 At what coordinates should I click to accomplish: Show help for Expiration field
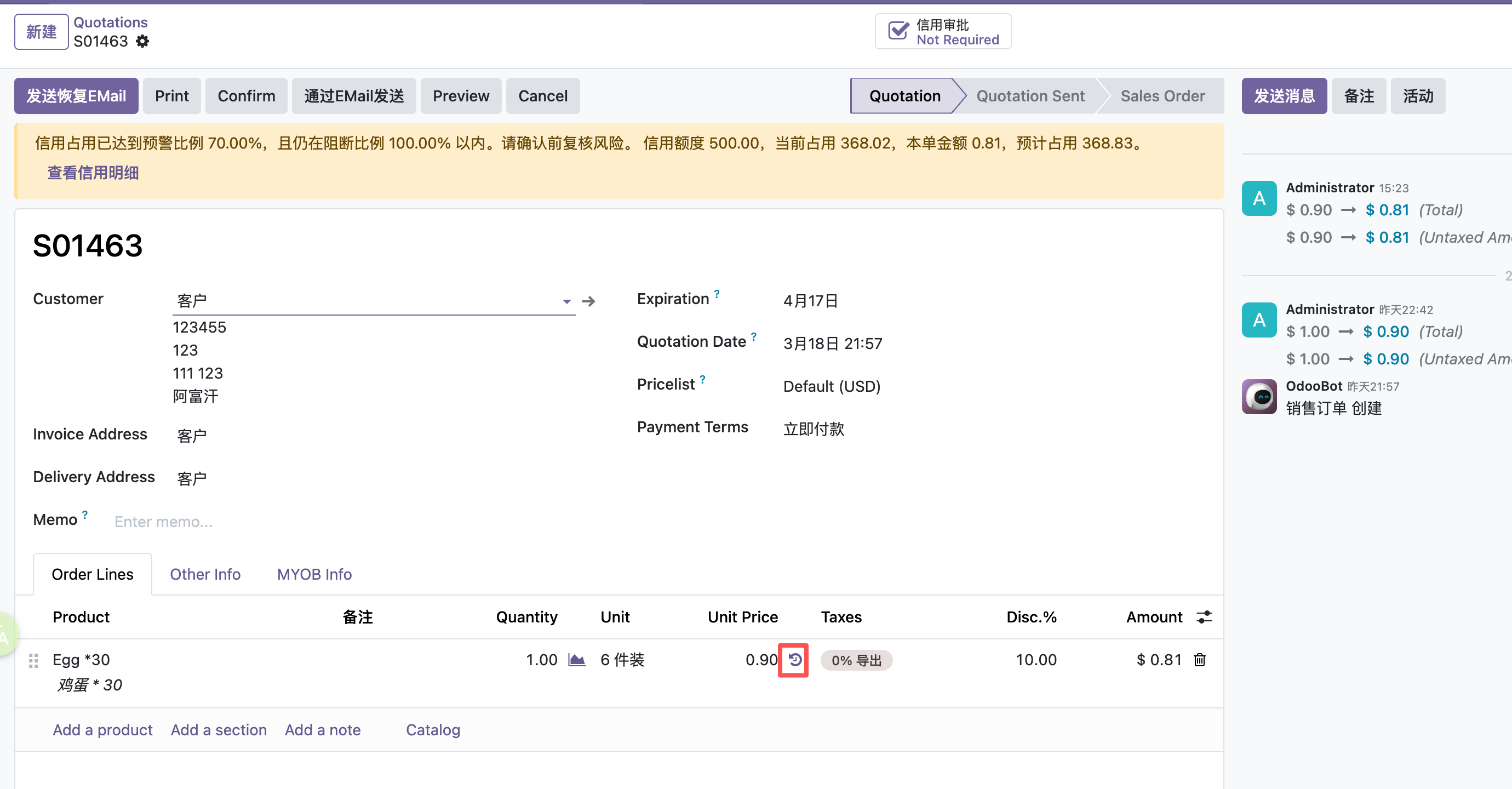[716, 294]
